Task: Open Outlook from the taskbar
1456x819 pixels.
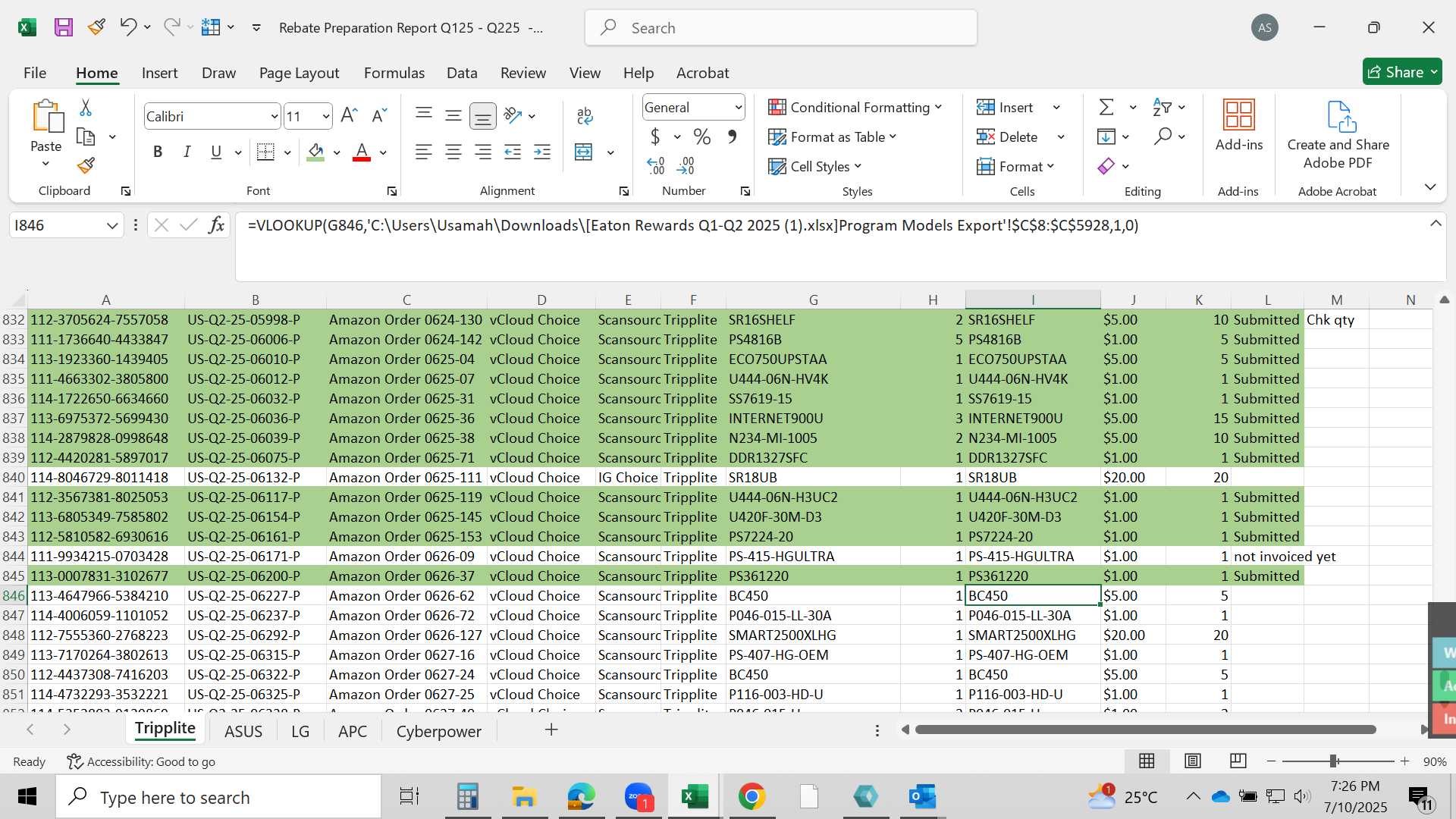Action: [923, 796]
